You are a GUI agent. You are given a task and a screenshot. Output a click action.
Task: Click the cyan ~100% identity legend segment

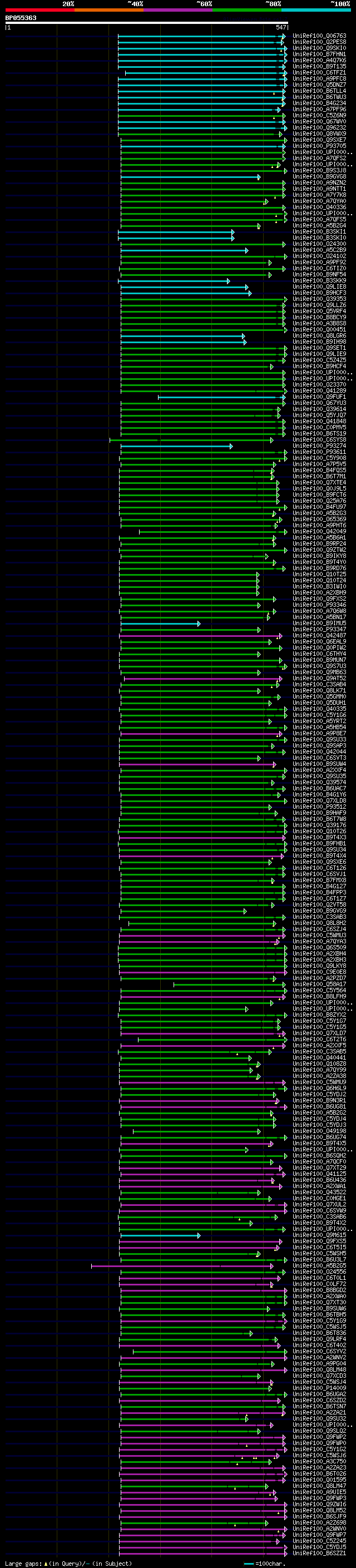point(316,10)
